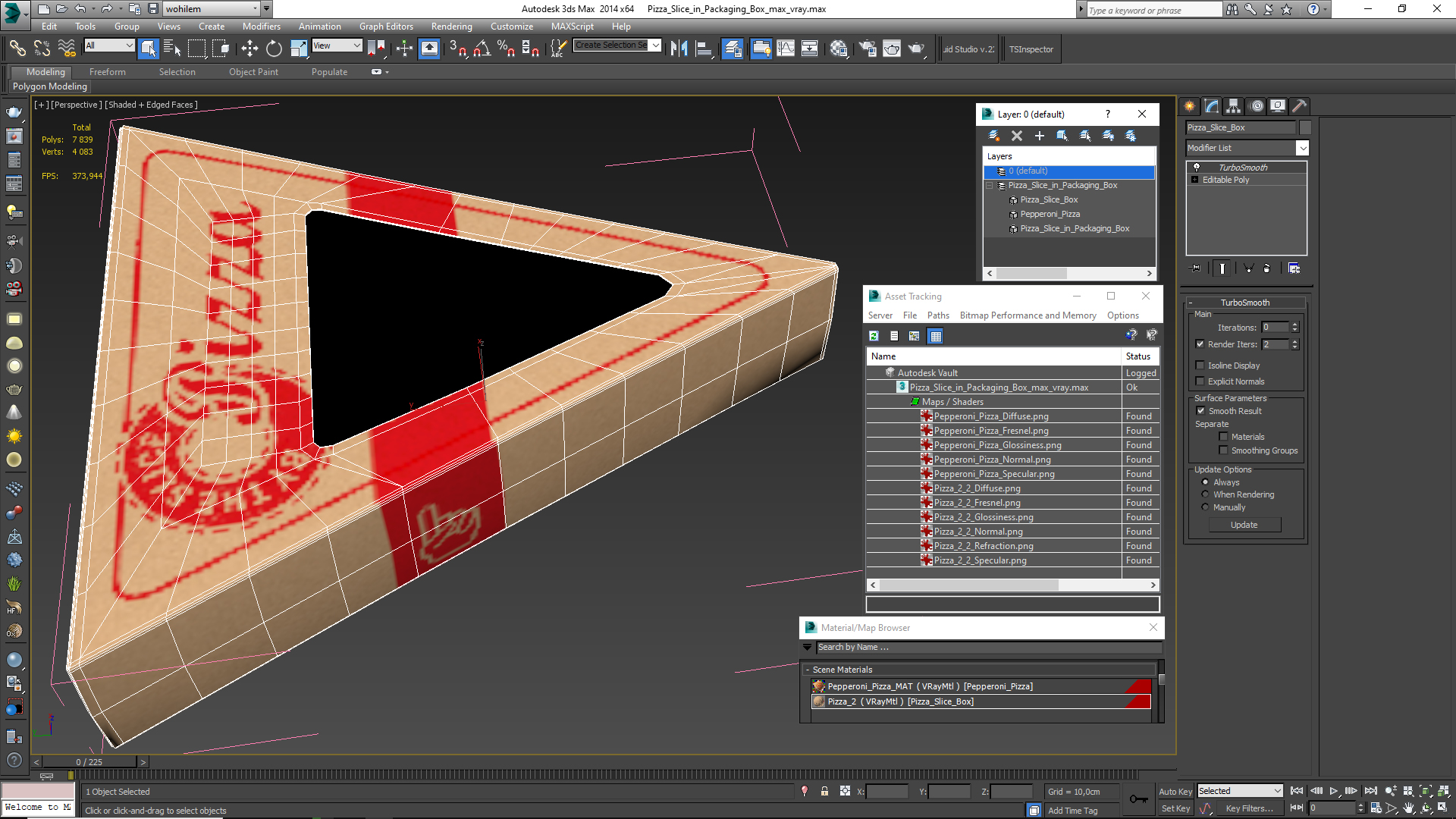Switch to the Freeform ribbon tab
The width and height of the screenshot is (1456, 819).
(x=107, y=72)
